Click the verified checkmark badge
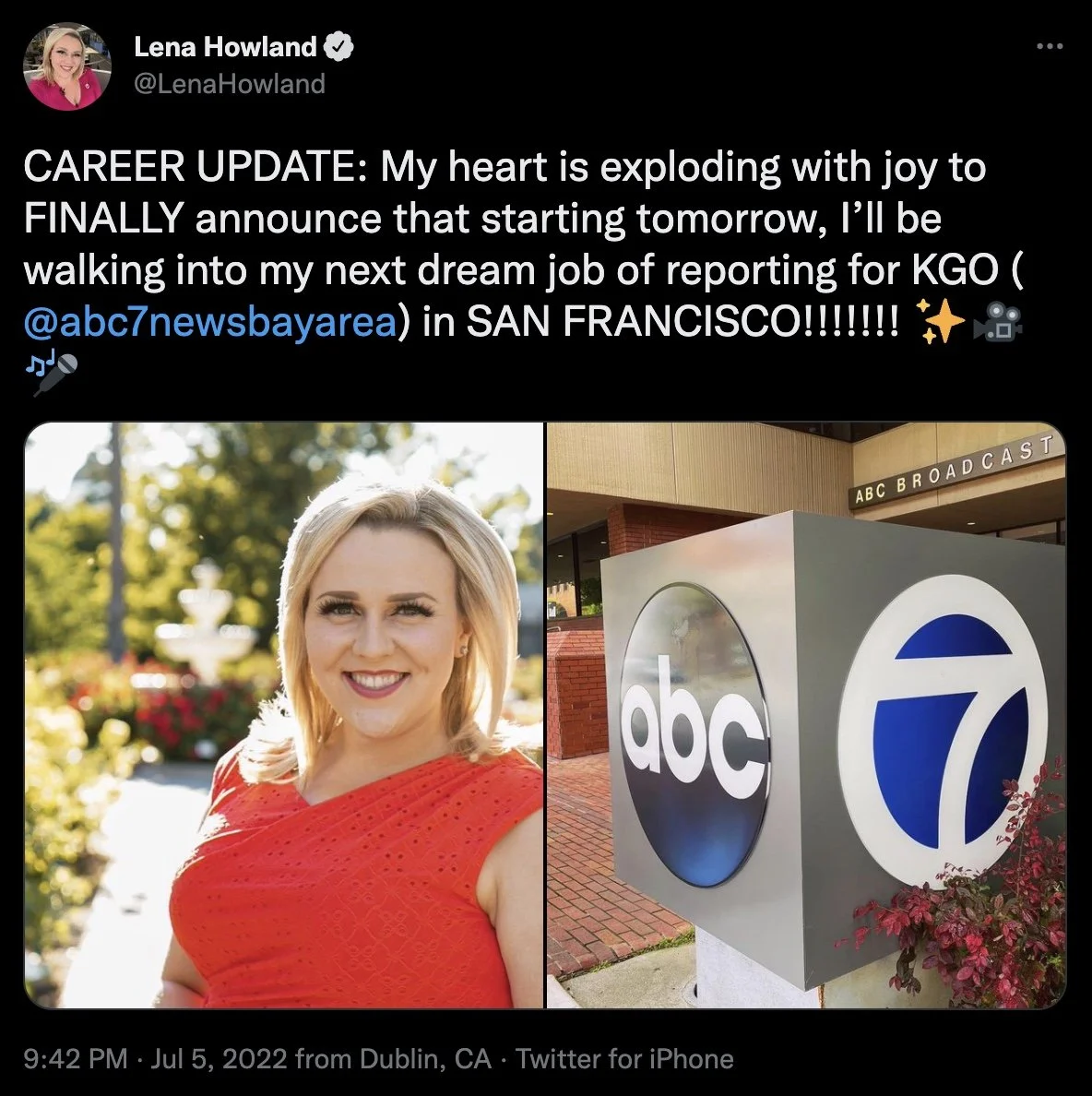 [x=340, y=47]
